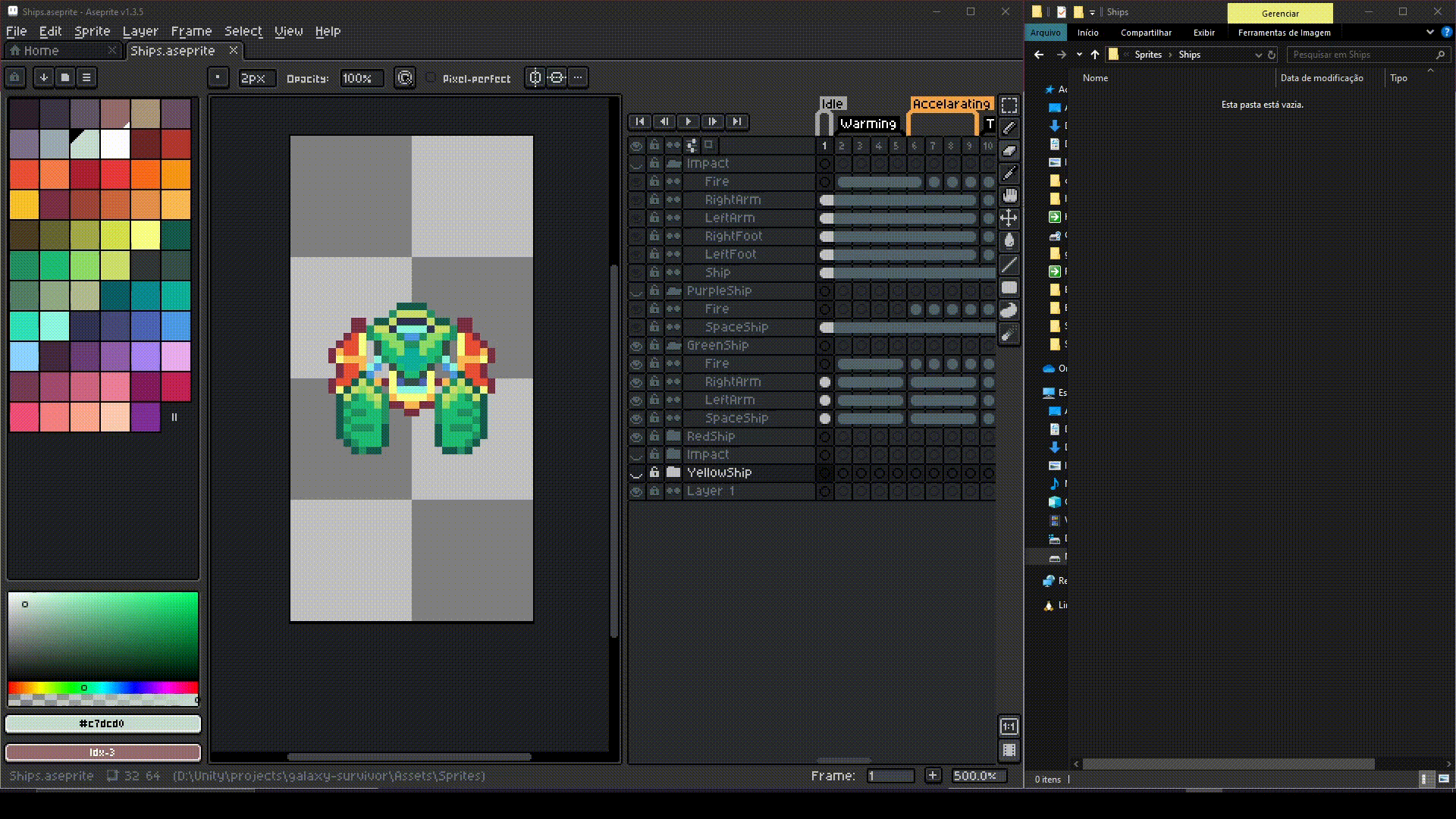This screenshot has width=1456, height=819.
Task: Play the animation
Action: click(x=689, y=121)
